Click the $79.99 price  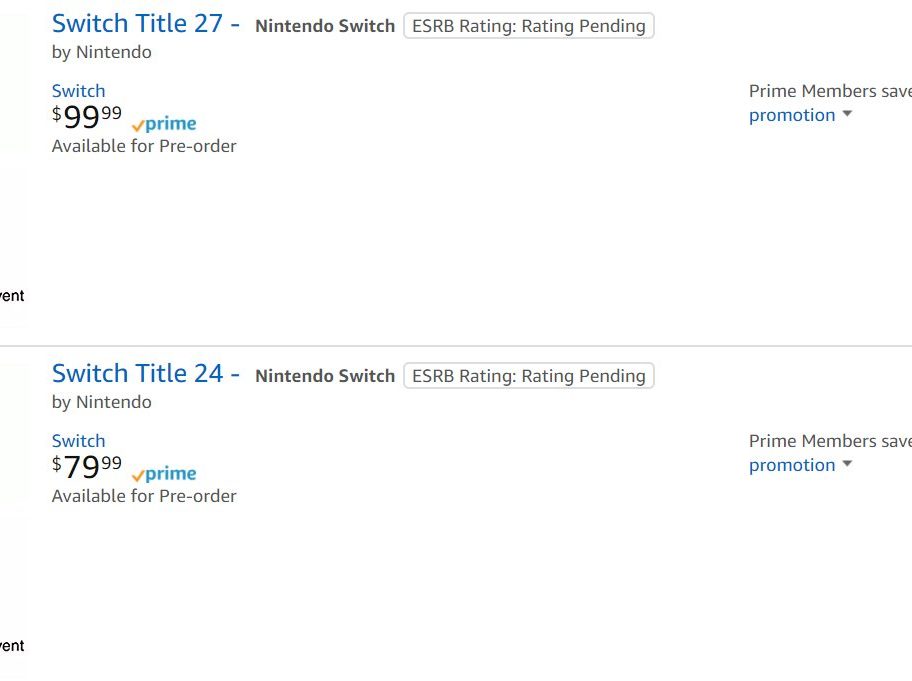[x=87, y=467]
